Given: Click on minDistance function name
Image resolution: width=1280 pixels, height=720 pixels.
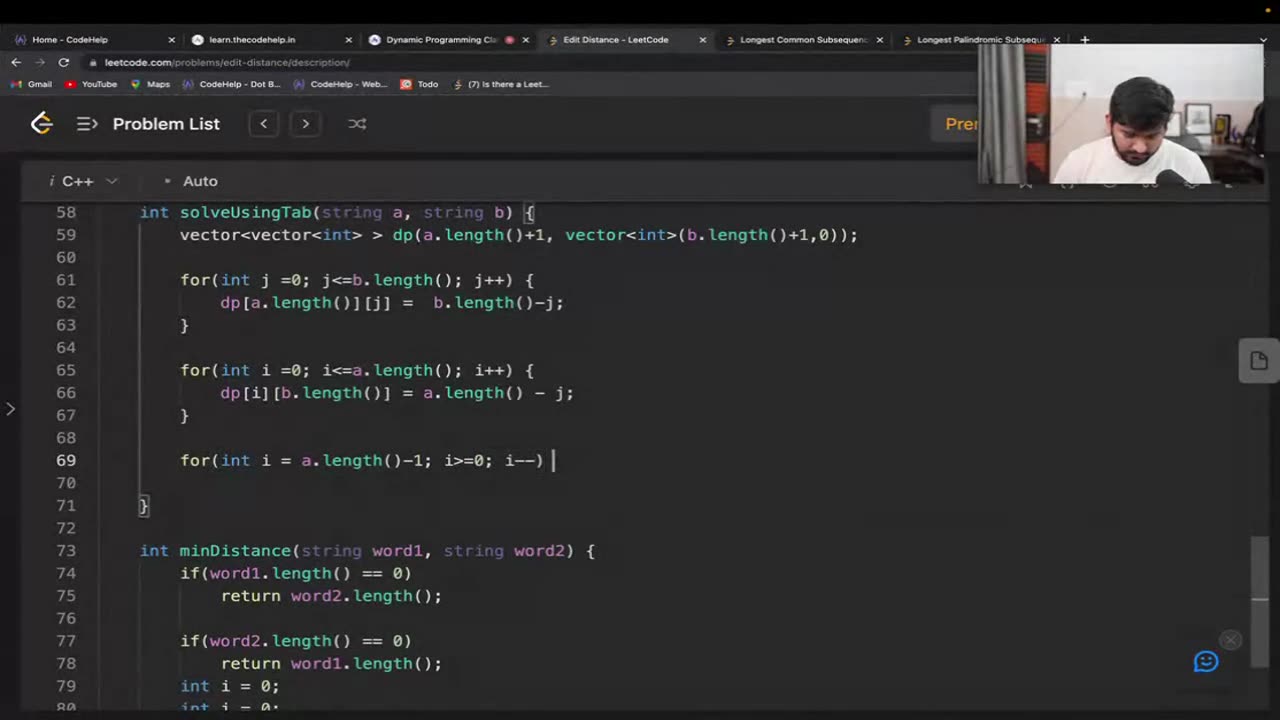Looking at the screenshot, I should 235,551.
